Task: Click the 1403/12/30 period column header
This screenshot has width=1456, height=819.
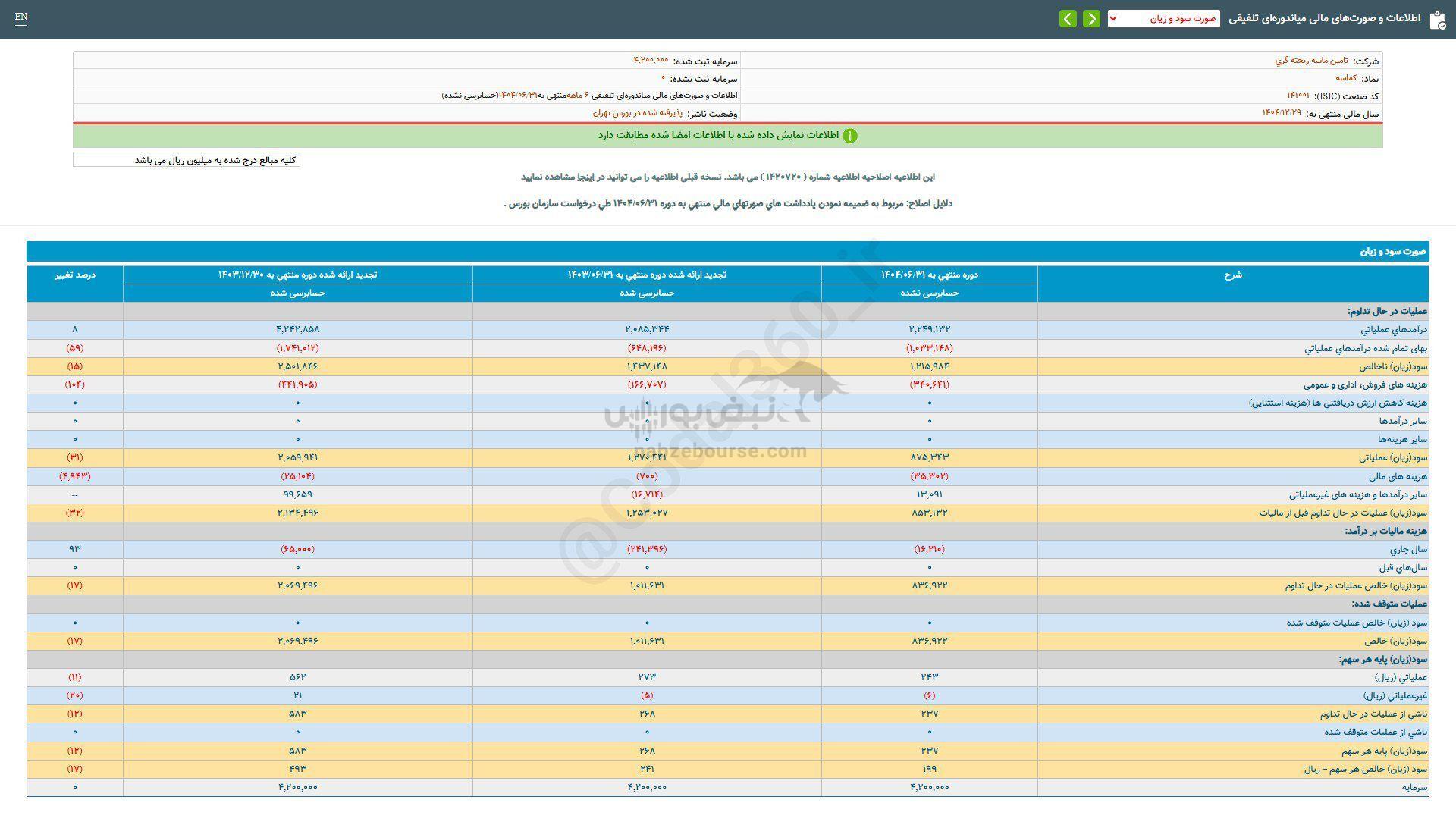Action: (x=297, y=275)
